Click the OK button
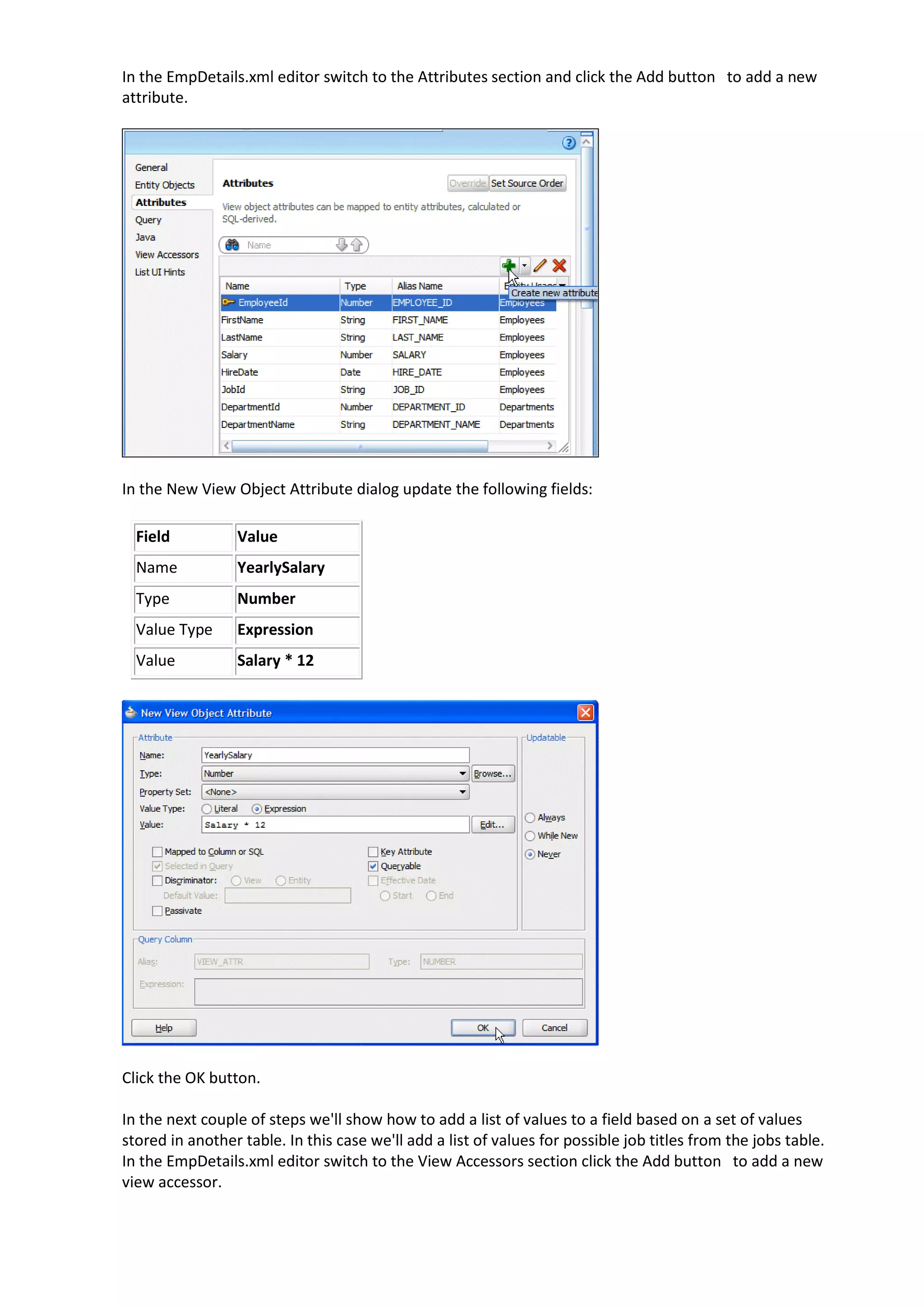Screen dimensions: 924x1307 483,1028
